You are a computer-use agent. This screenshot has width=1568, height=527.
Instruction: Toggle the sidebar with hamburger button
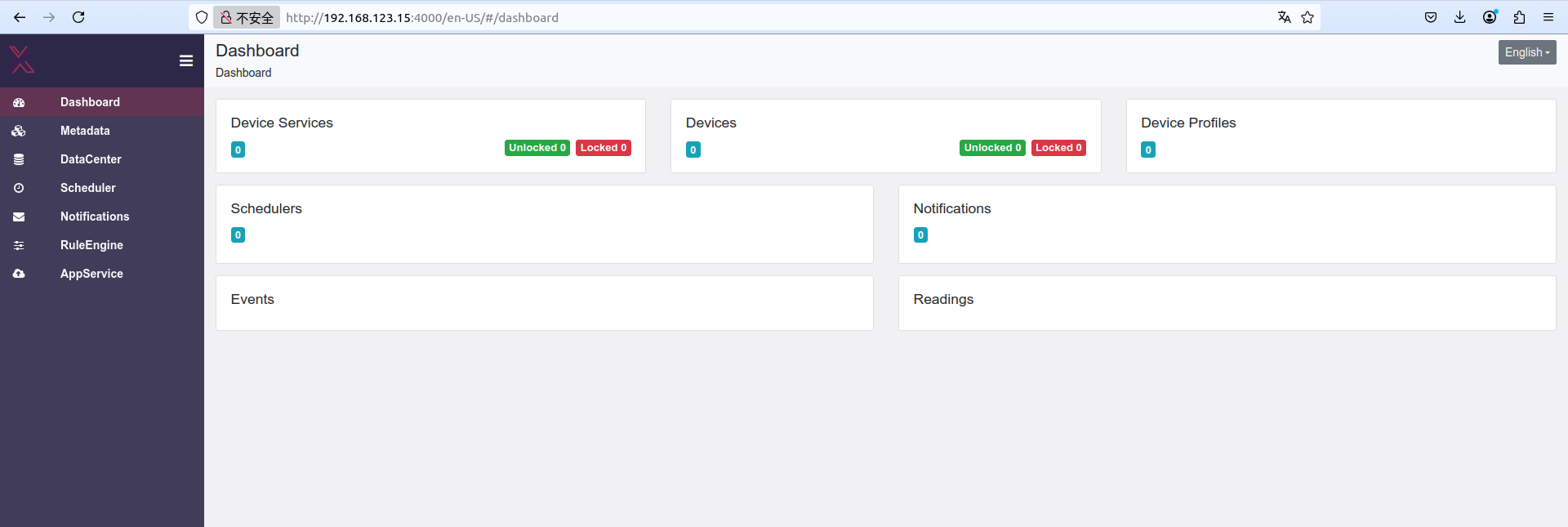(x=186, y=60)
